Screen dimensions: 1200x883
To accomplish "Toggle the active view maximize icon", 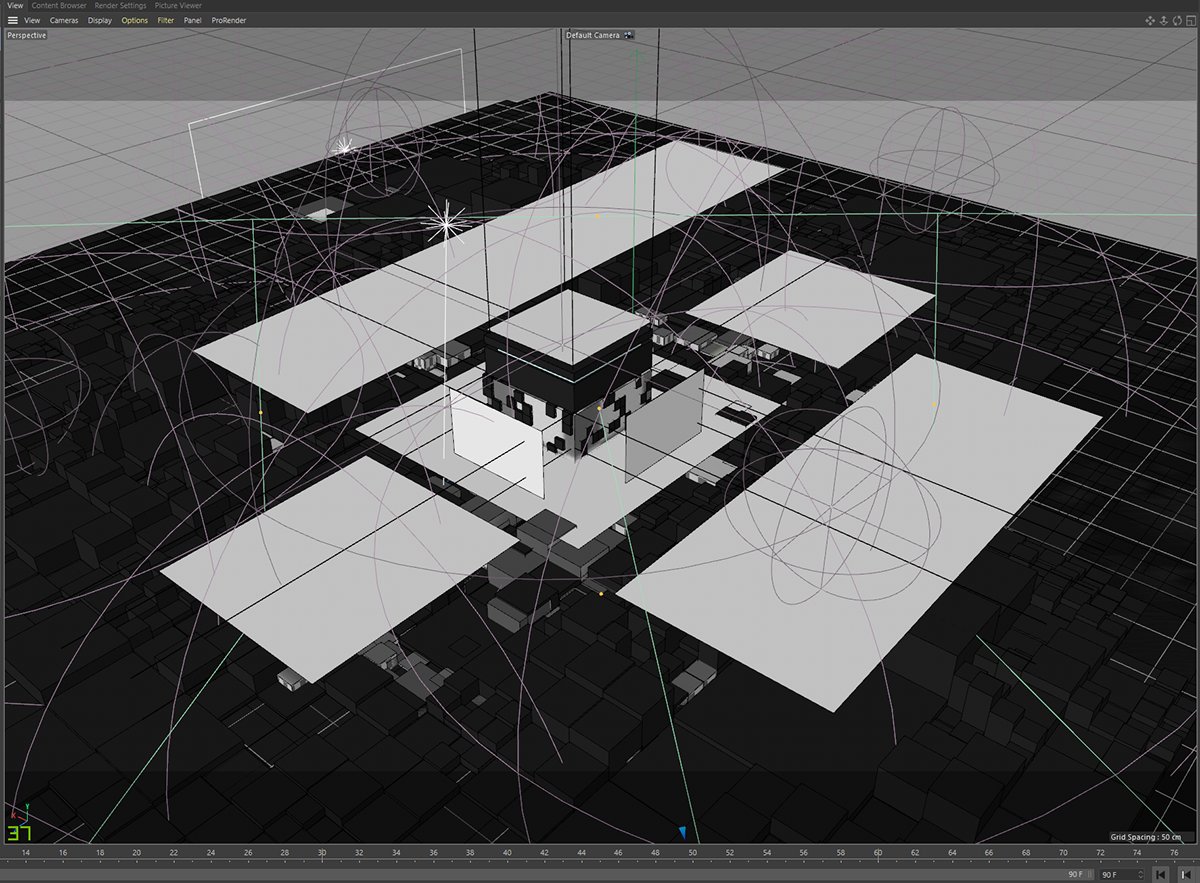I will pyautogui.click(x=1191, y=20).
